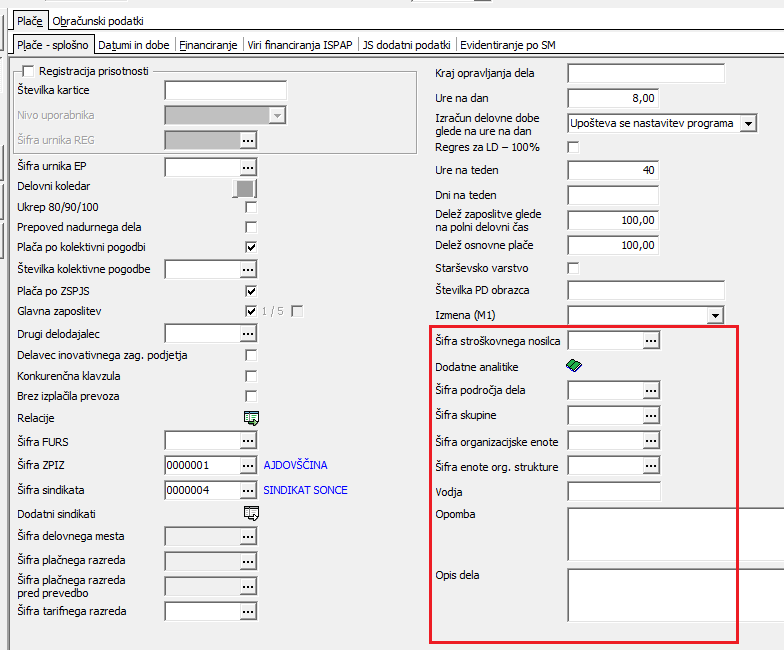Open lookup for Šifra organizacijske enote
The height and width of the screenshot is (650, 784).
651,440
